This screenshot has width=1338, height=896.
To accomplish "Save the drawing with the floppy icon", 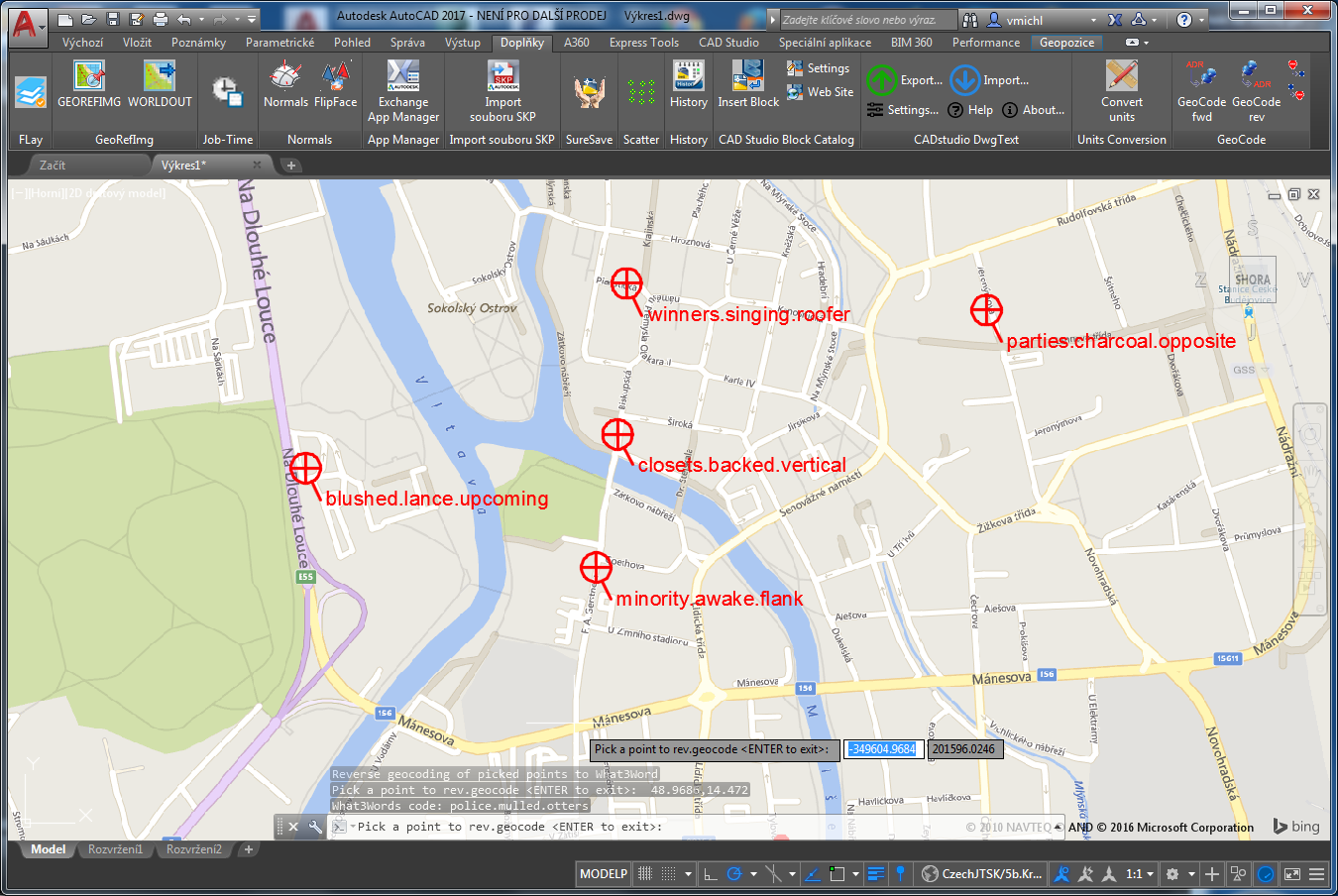I will pyautogui.click(x=113, y=19).
